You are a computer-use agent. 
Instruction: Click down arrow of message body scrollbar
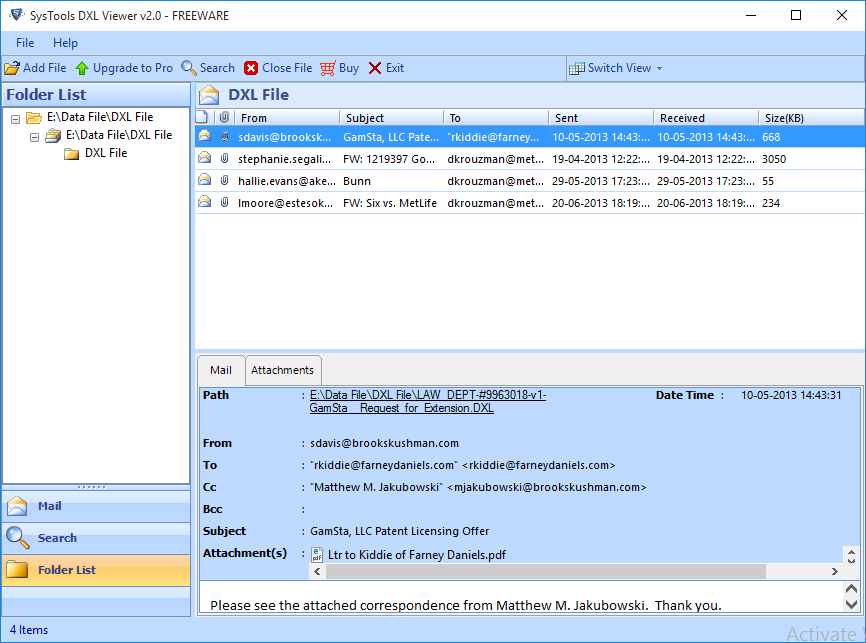(851, 605)
